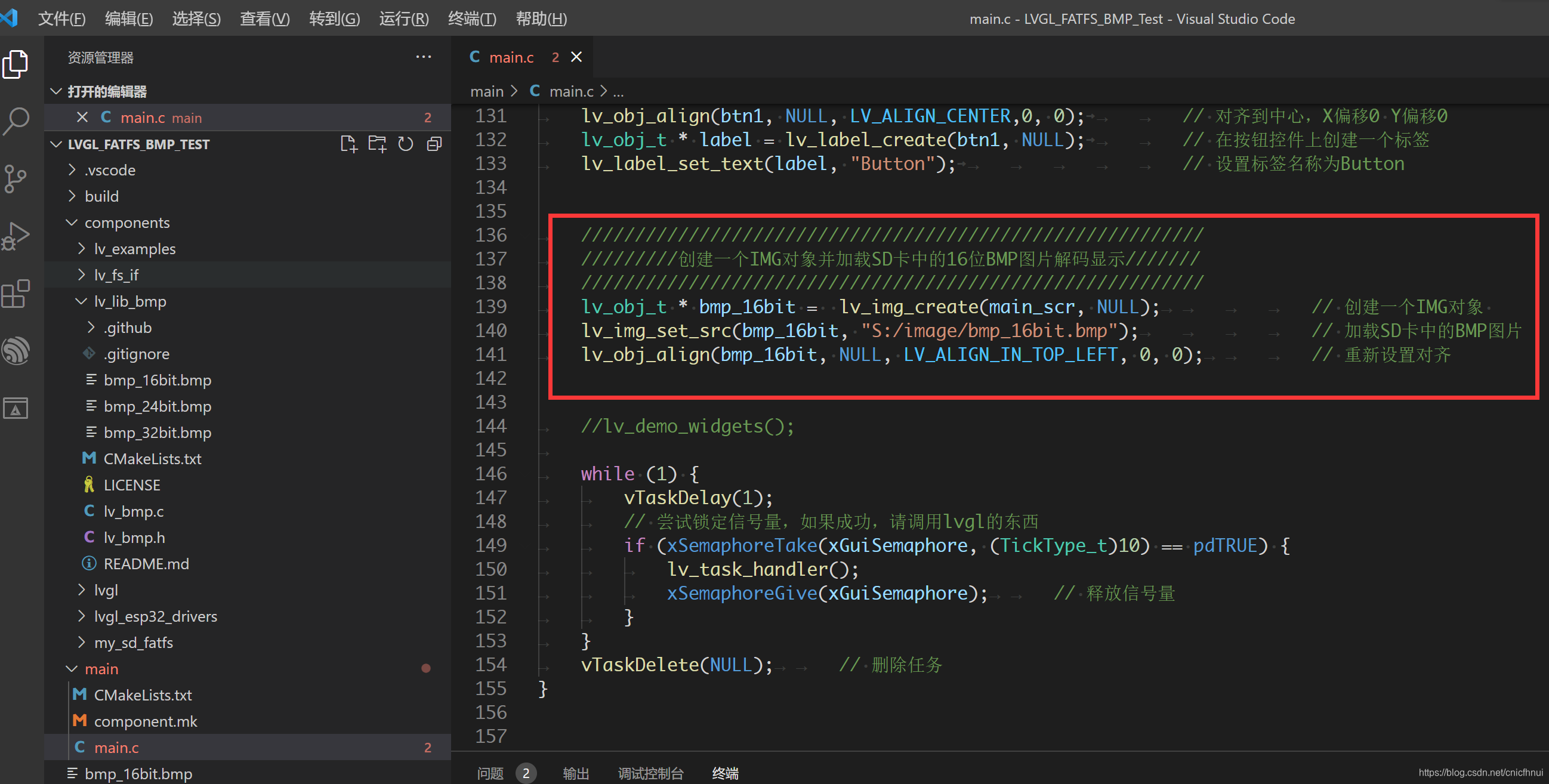
Task: Switch to the 输出 panel tab
Action: pyautogui.click(x=575, y=773)
